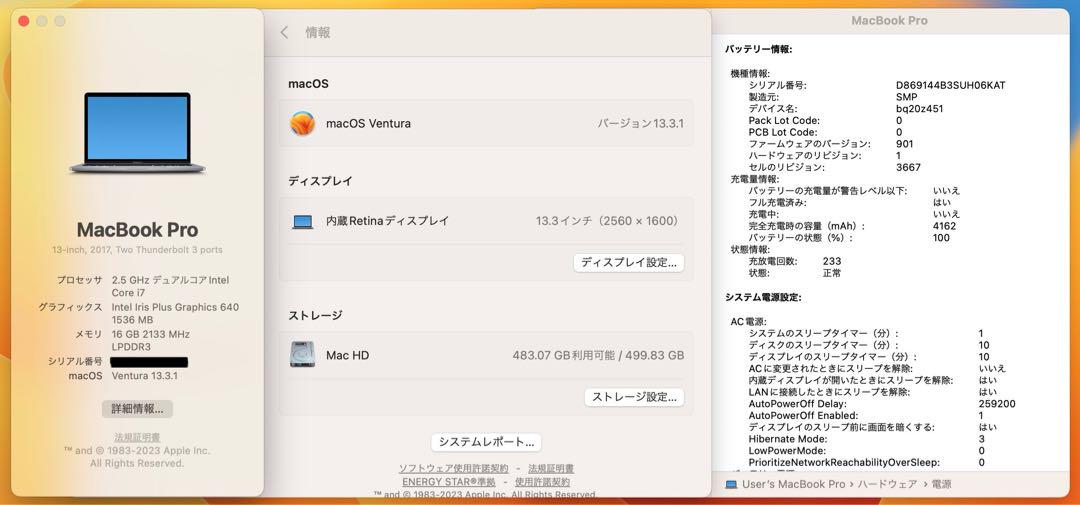Click PrioritizeNetworkReachabilityOverSleep row
The height and width of the screenshot is (505, 1080).
pos(866,462)
